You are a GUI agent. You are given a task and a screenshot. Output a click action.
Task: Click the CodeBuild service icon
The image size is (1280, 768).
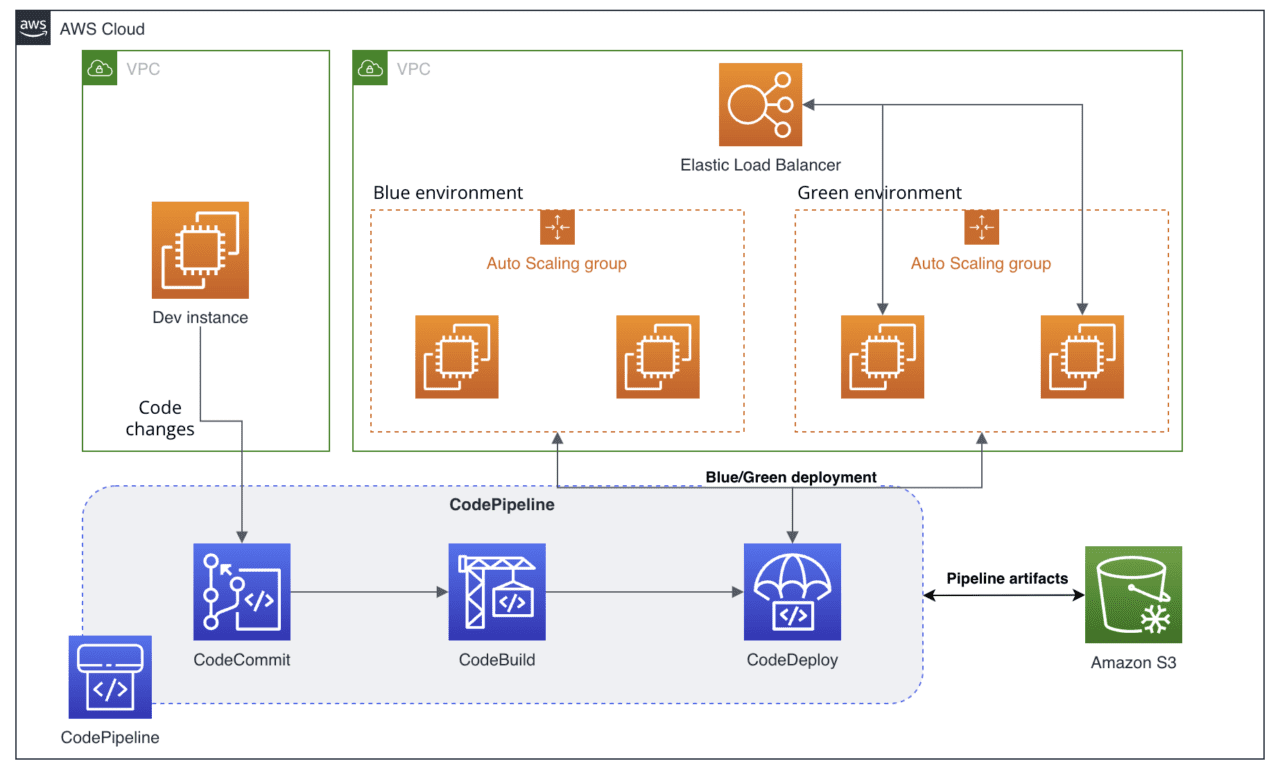point(497,592)
